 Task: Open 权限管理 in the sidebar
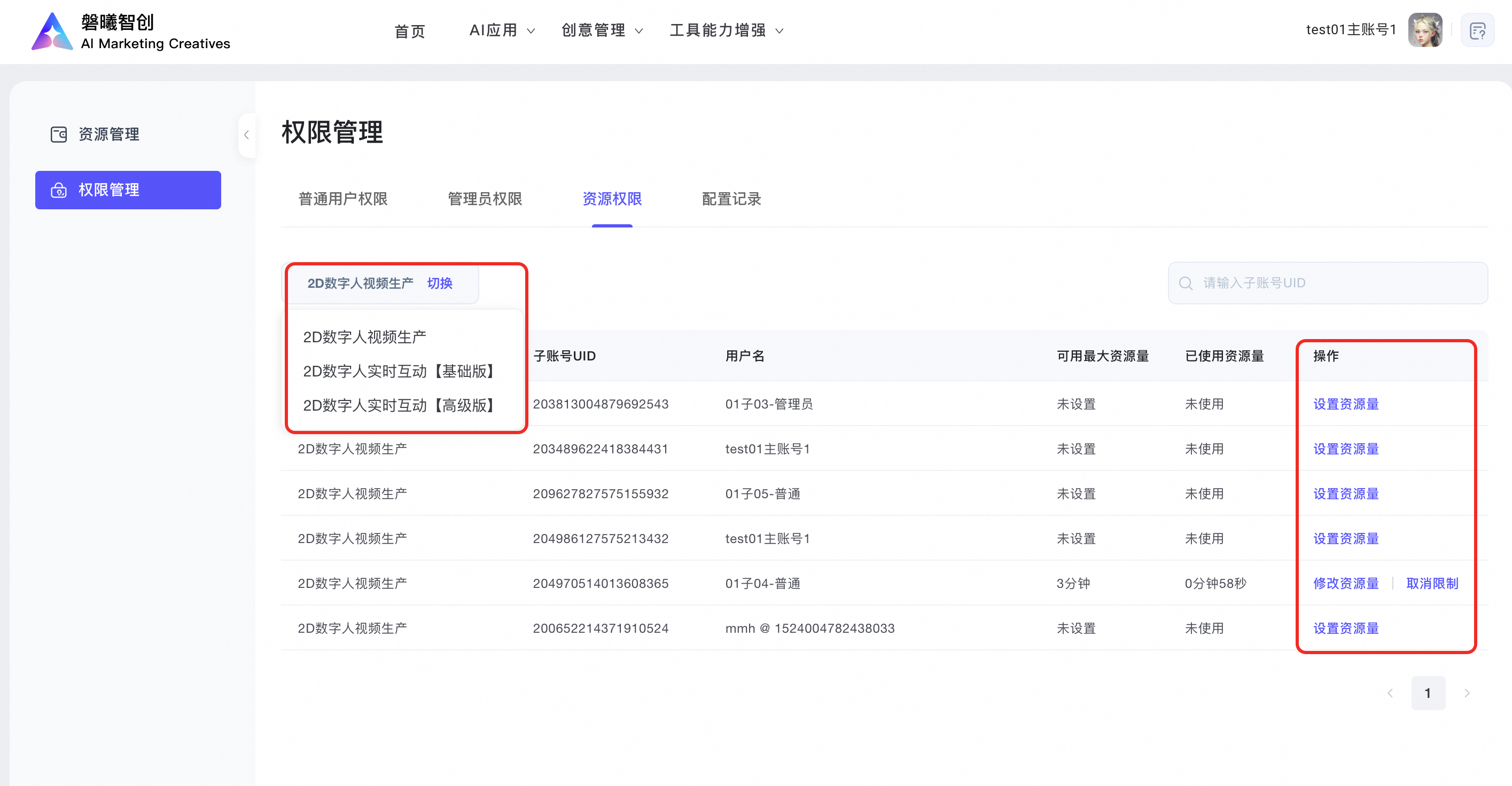[x=128, y=190]
